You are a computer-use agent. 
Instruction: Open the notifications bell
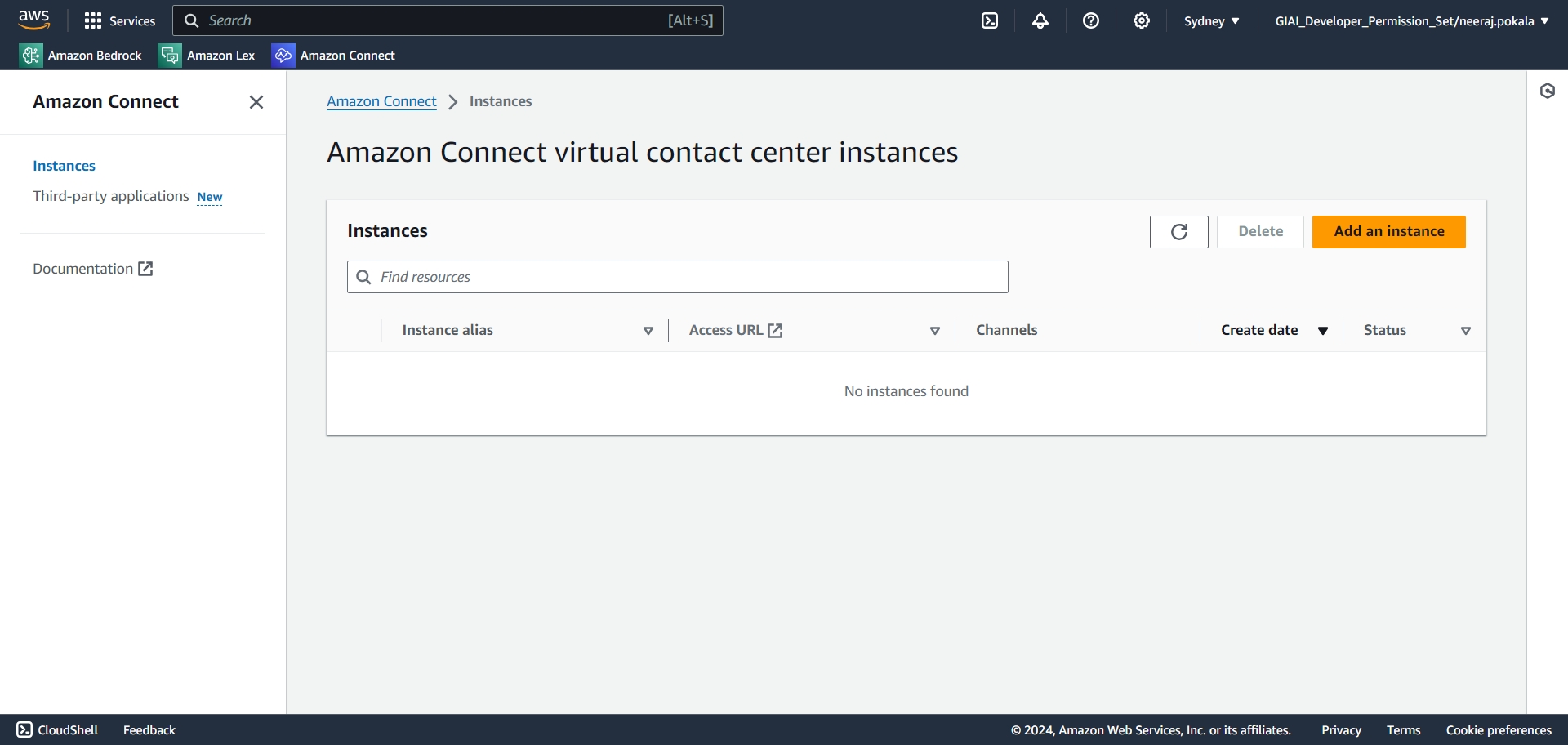pyautogui.click(x=1040, y=20)
